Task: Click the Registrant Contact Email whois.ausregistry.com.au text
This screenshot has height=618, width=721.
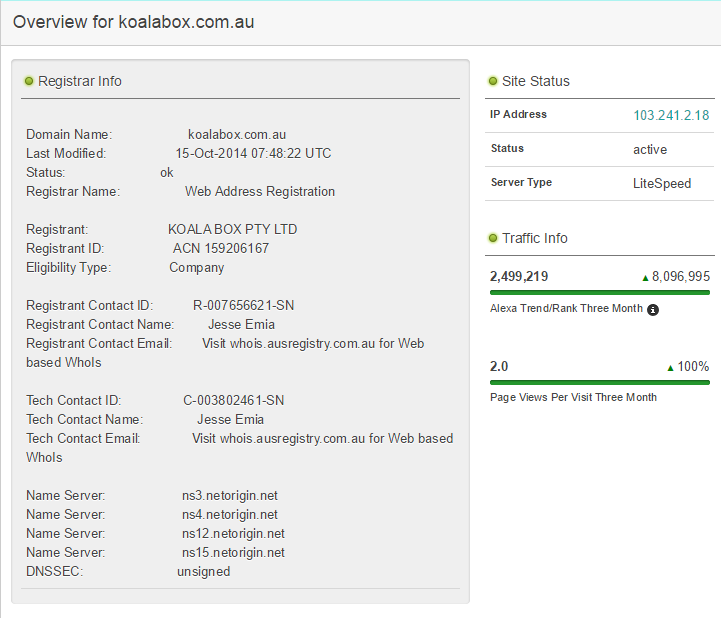Action: click(303, 344)
